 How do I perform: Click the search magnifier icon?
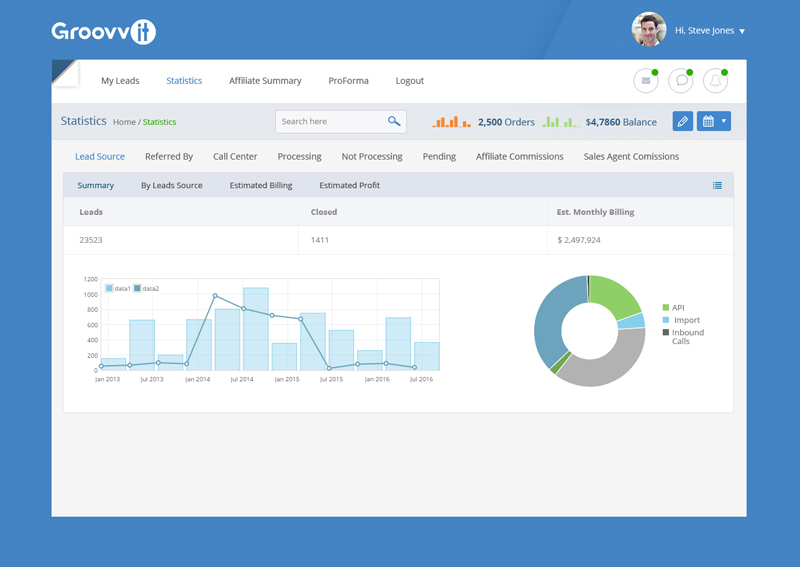tap(394, 121)
